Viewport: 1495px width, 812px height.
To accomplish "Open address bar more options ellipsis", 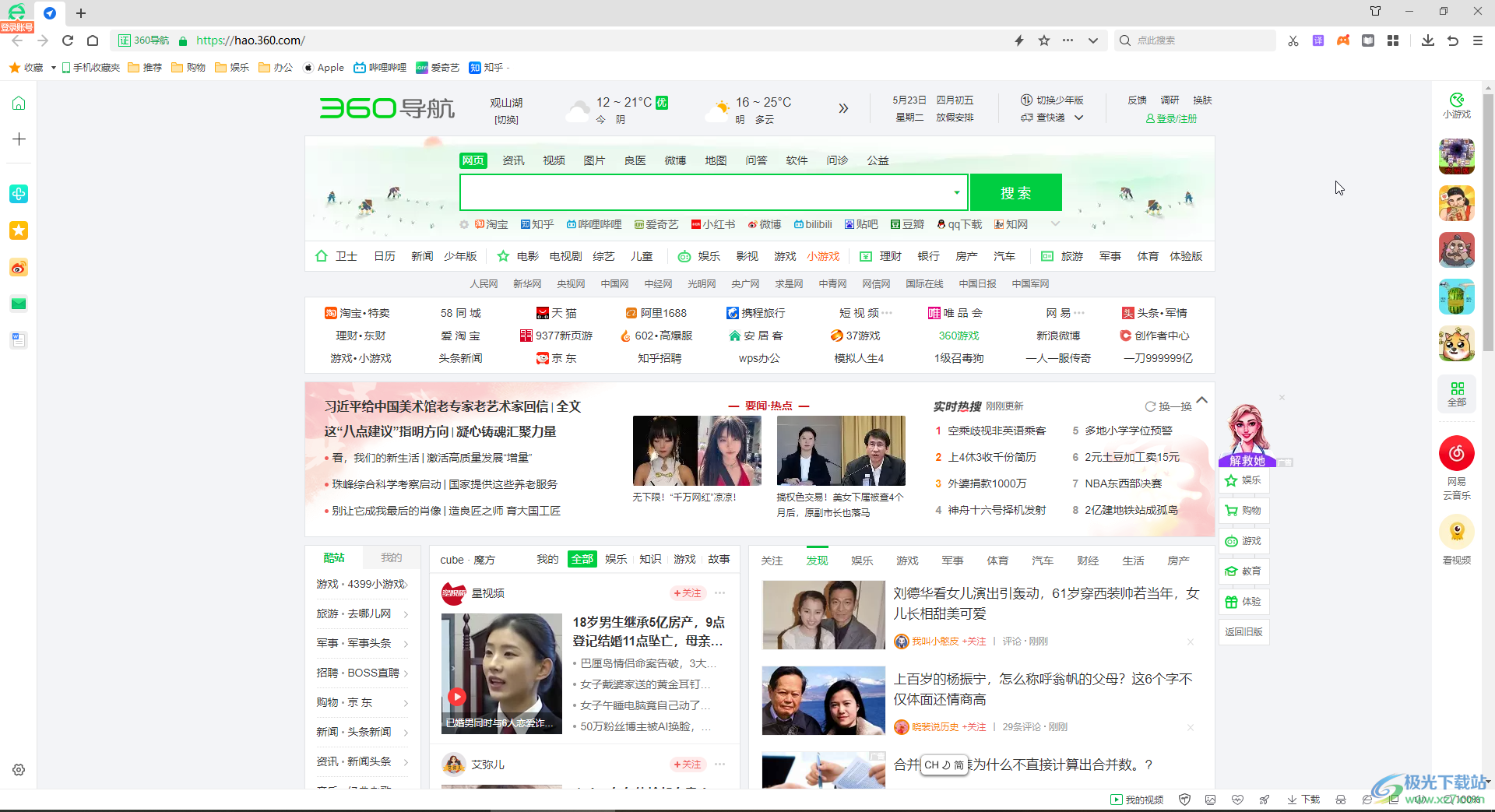I will (x=1068, y=40).
